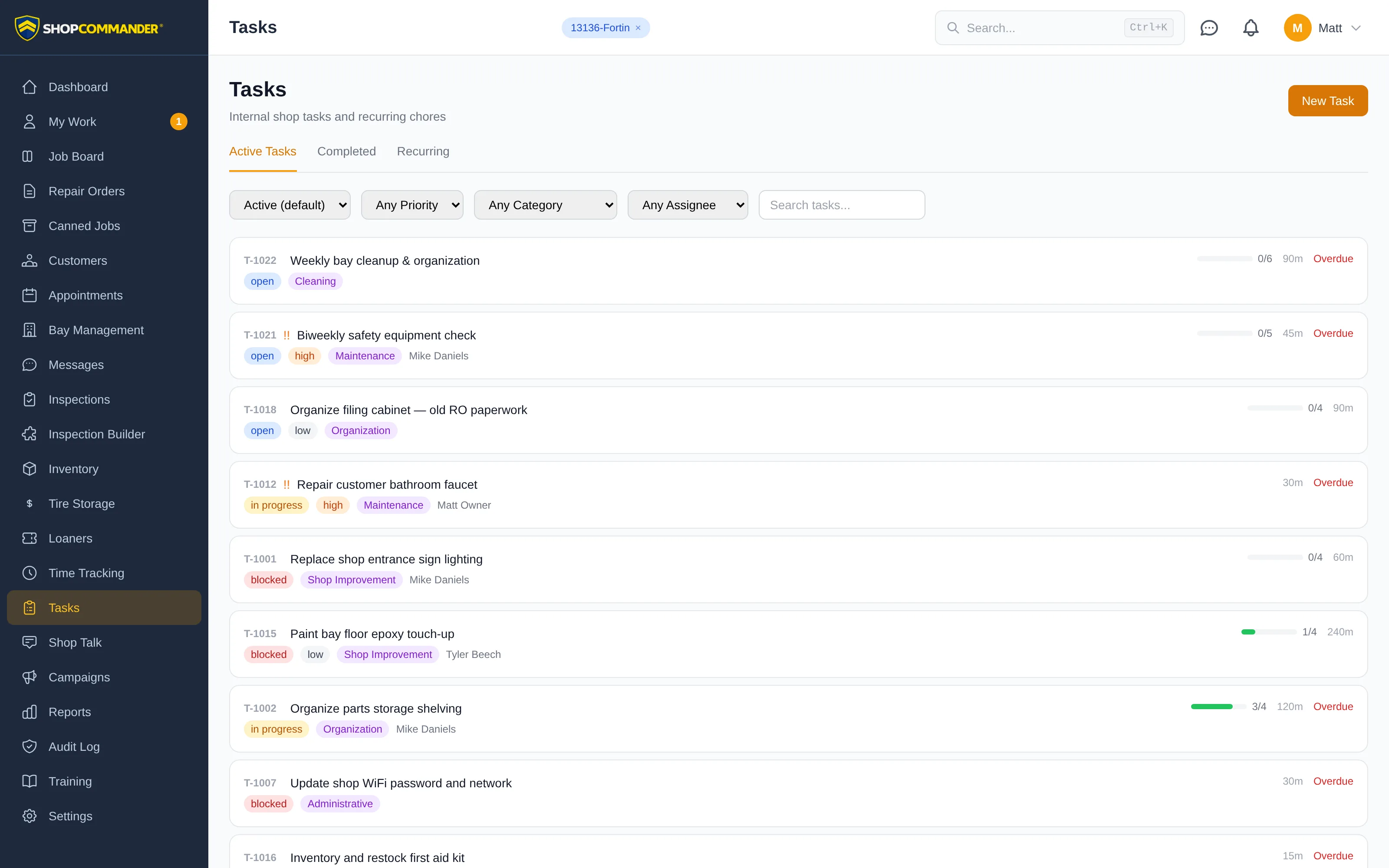The image size is (1389, 868).
Task: Click Administrative tag on T-1007
Action: [340, 804]
